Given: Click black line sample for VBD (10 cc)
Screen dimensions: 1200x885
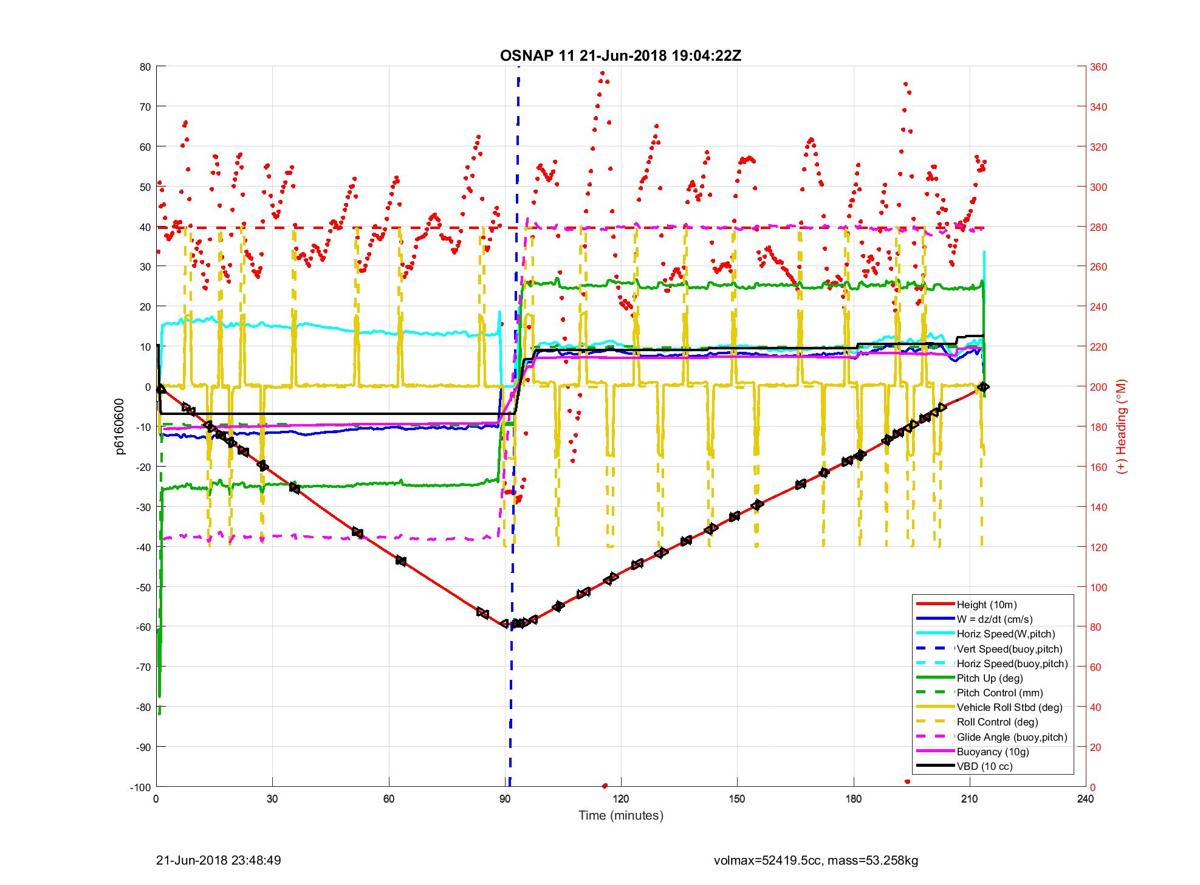Looking at the screenshot, I should (x=934, y=765).
